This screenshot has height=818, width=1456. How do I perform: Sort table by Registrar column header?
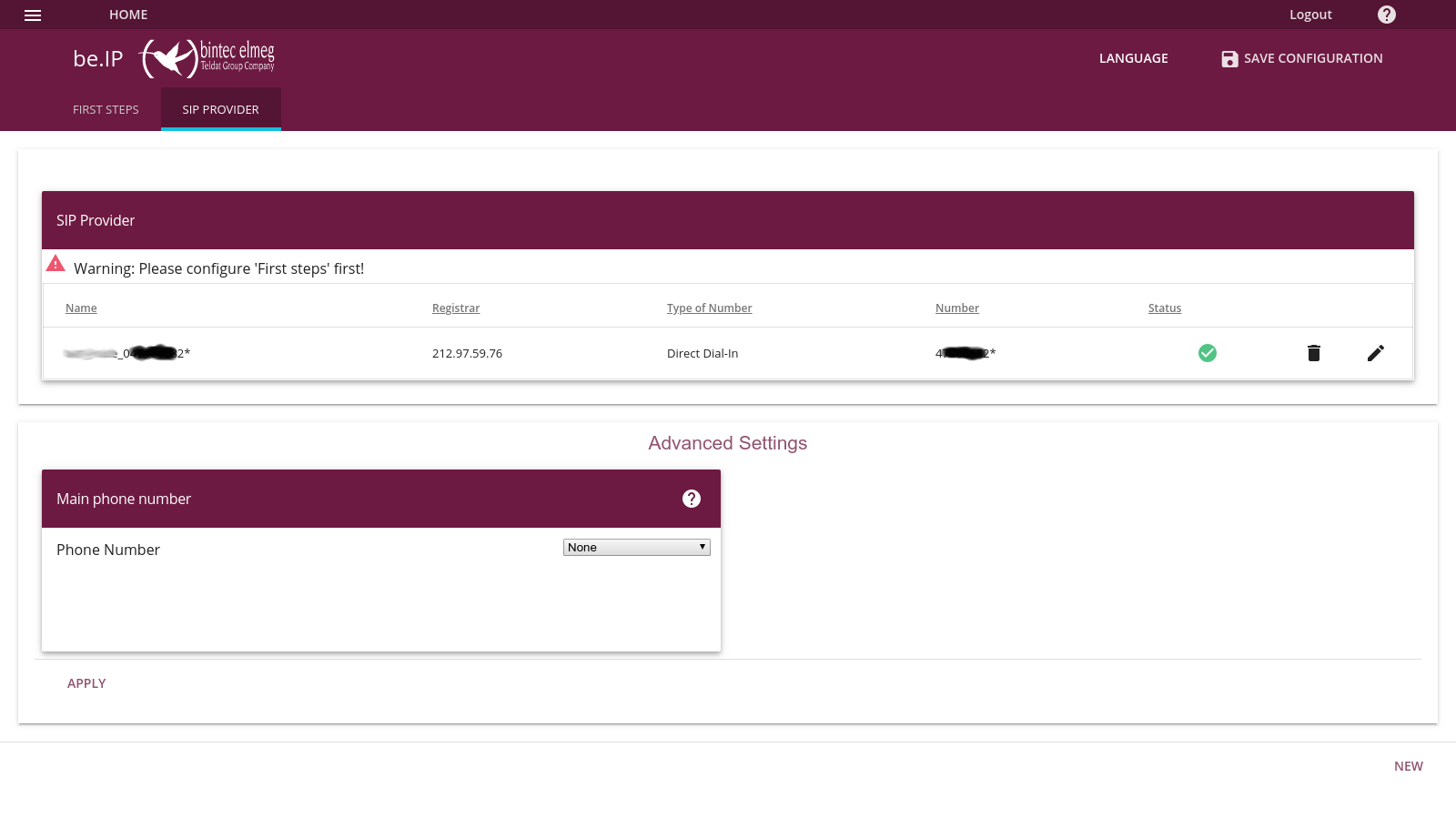[x=456, y=308]
